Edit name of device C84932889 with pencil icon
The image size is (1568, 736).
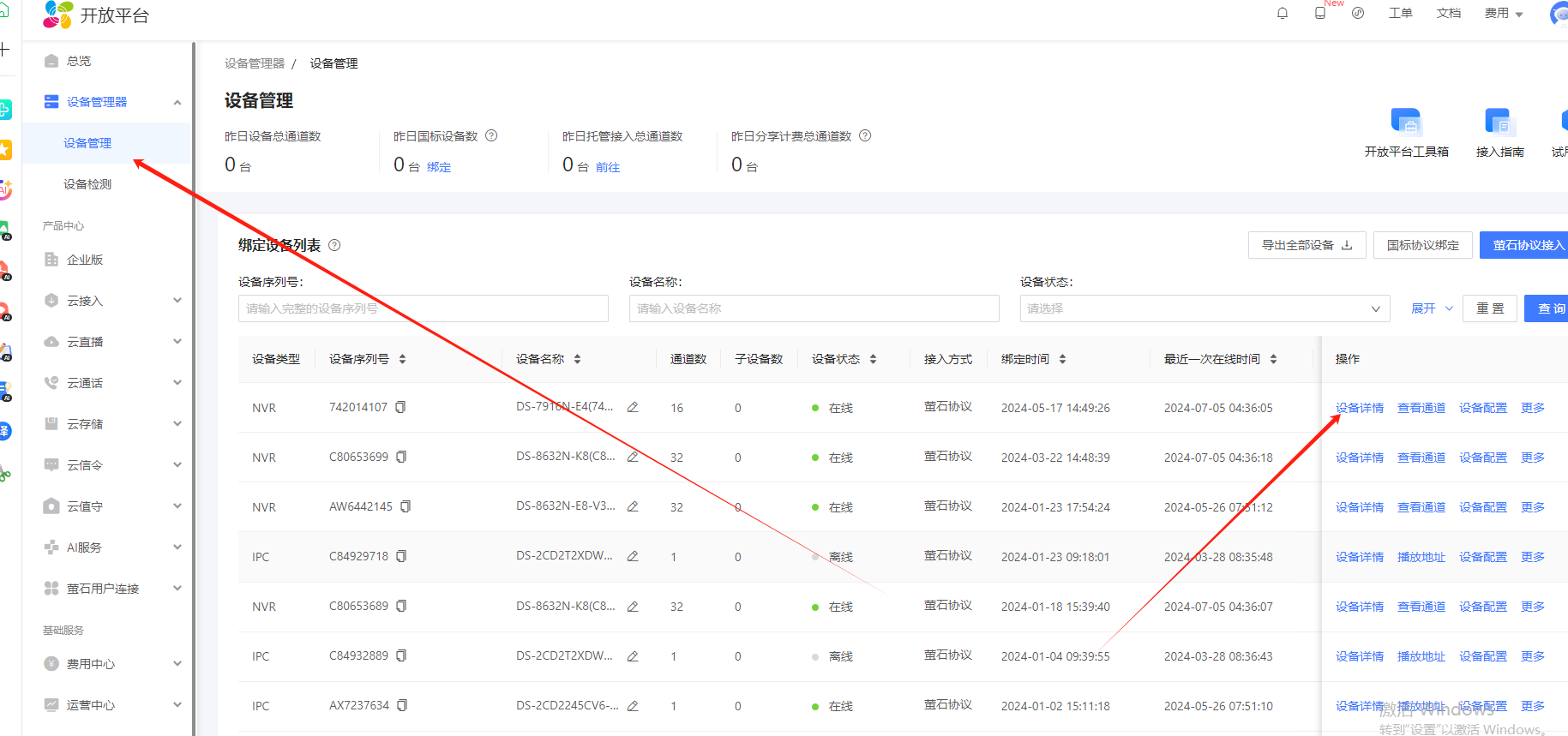tap(633, 655)
